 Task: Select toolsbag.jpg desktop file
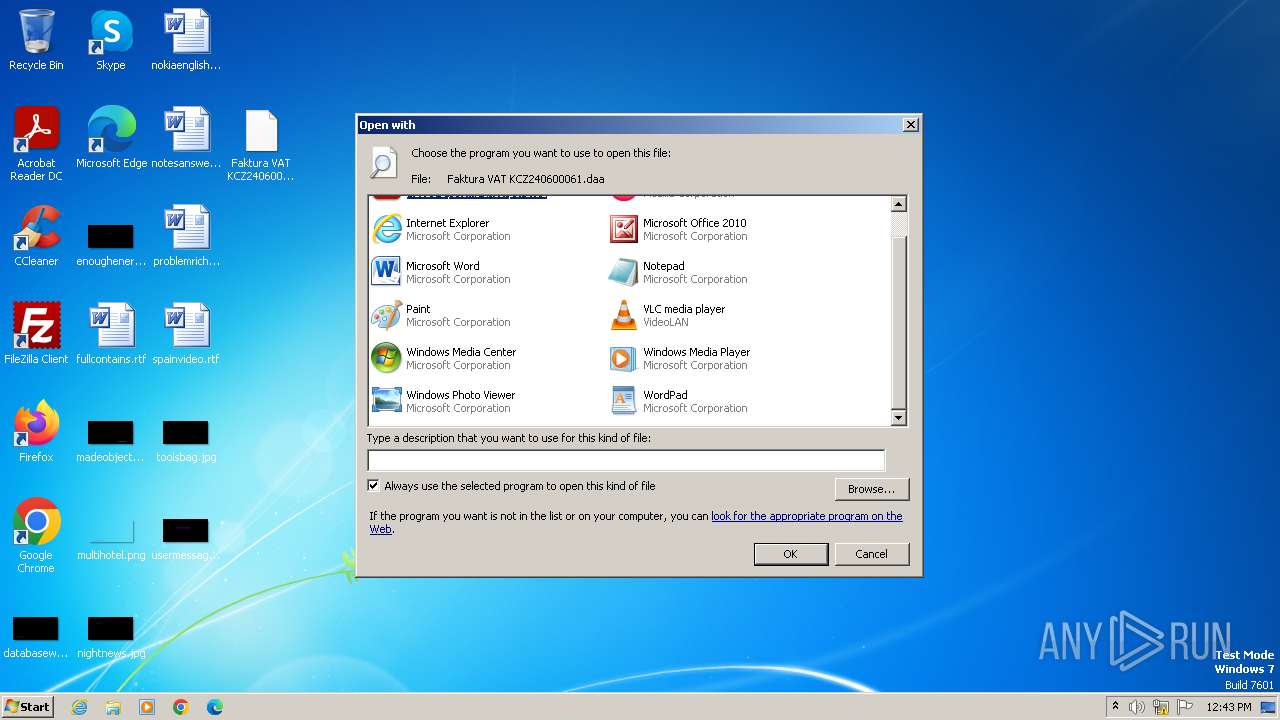coord(186,442)
